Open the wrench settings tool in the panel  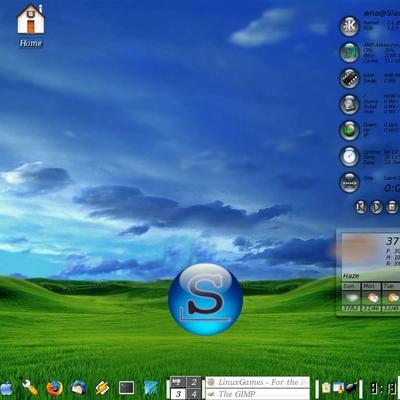pyautogui.click(x=30, y=387)
